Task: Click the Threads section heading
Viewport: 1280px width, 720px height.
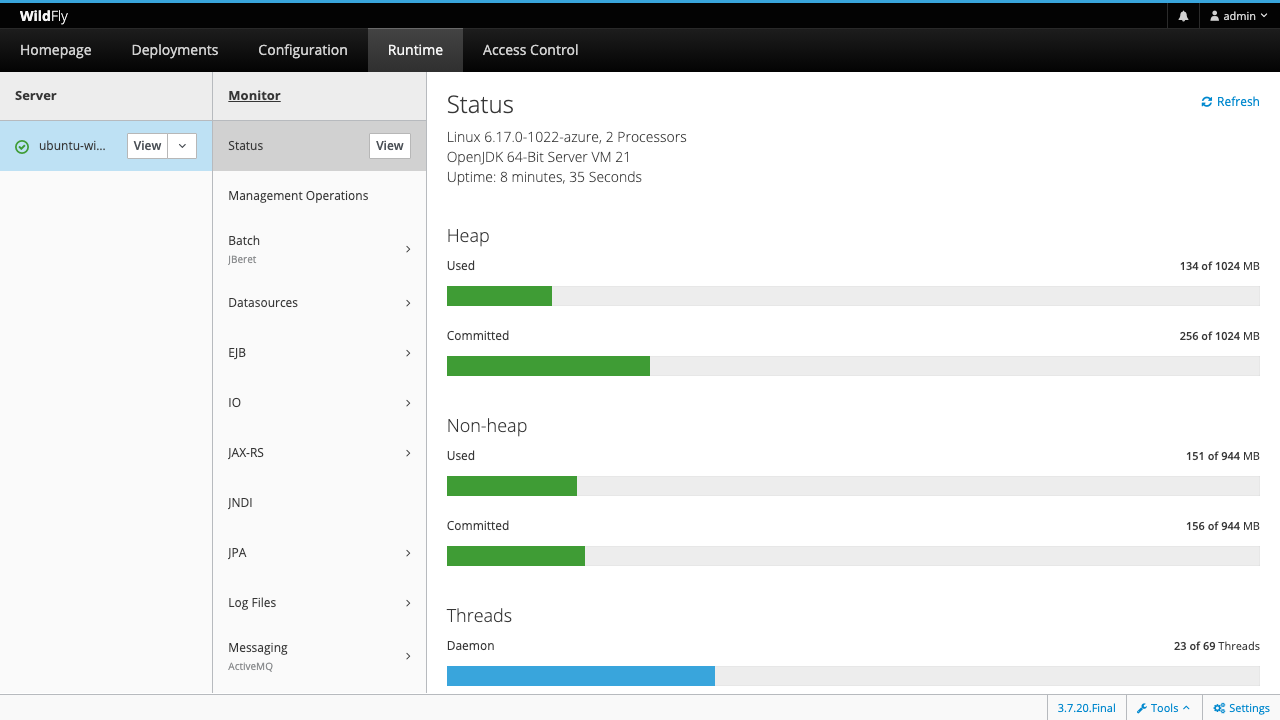Action: tap(480, 616)
